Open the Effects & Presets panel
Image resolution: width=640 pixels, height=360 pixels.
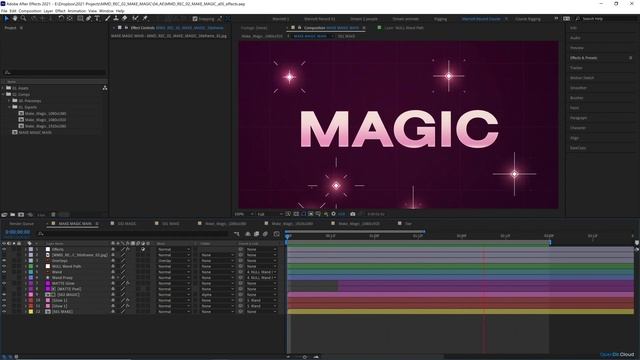pyautogui.click(x=583, y=58)
